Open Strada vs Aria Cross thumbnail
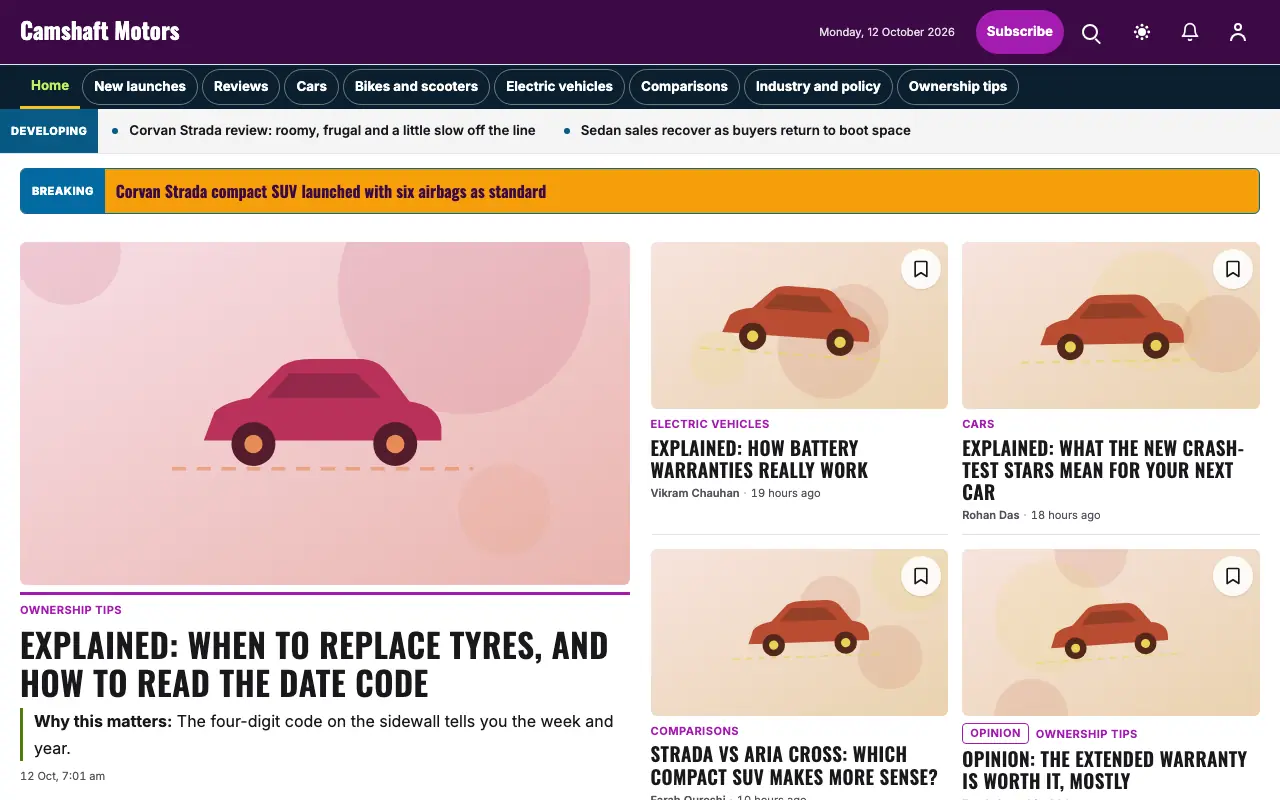1280x800 pixels. (x=799, y=632)
